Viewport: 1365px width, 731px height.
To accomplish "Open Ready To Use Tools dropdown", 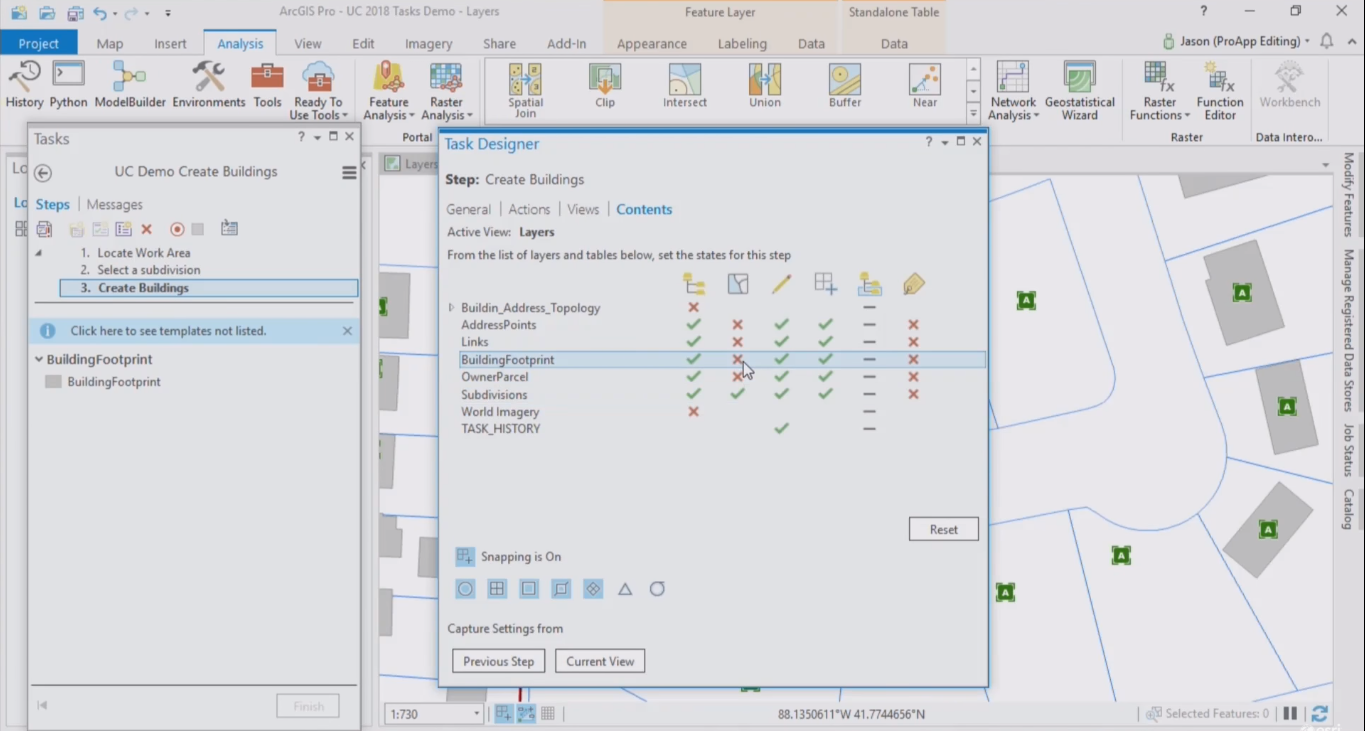I will [318, 91].
